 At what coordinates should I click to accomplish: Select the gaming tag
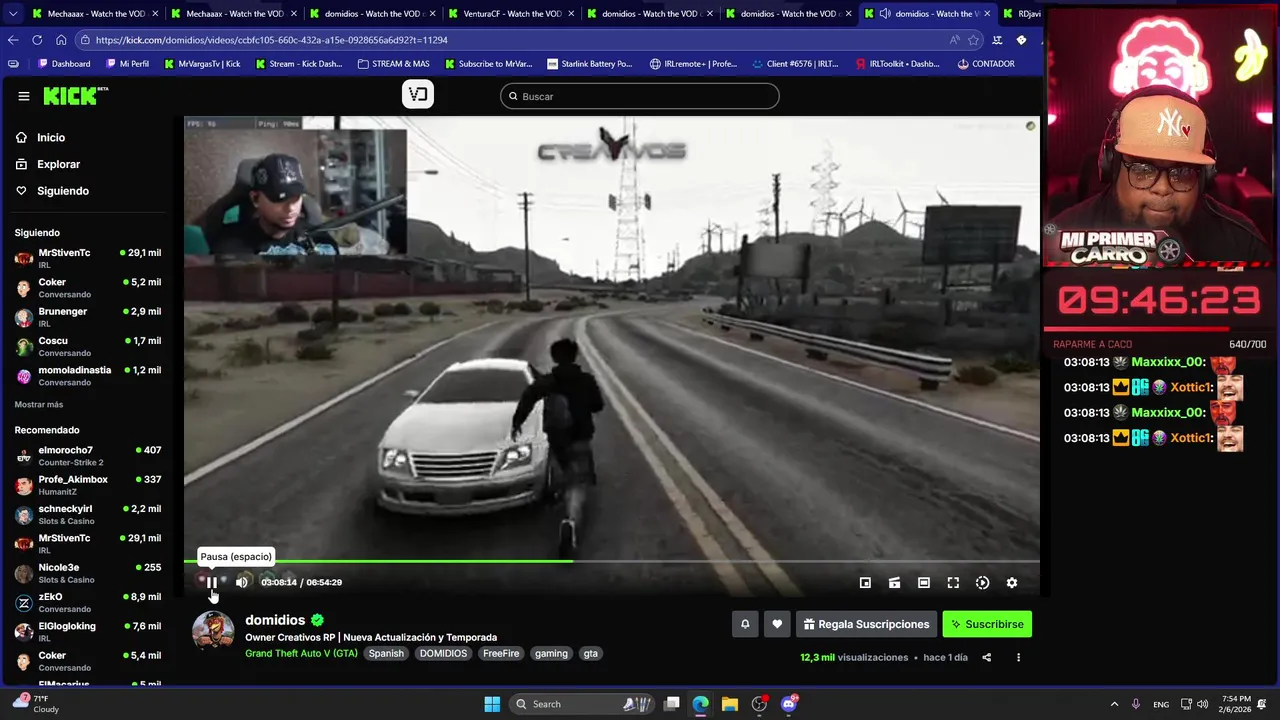[x=551, y=653]
